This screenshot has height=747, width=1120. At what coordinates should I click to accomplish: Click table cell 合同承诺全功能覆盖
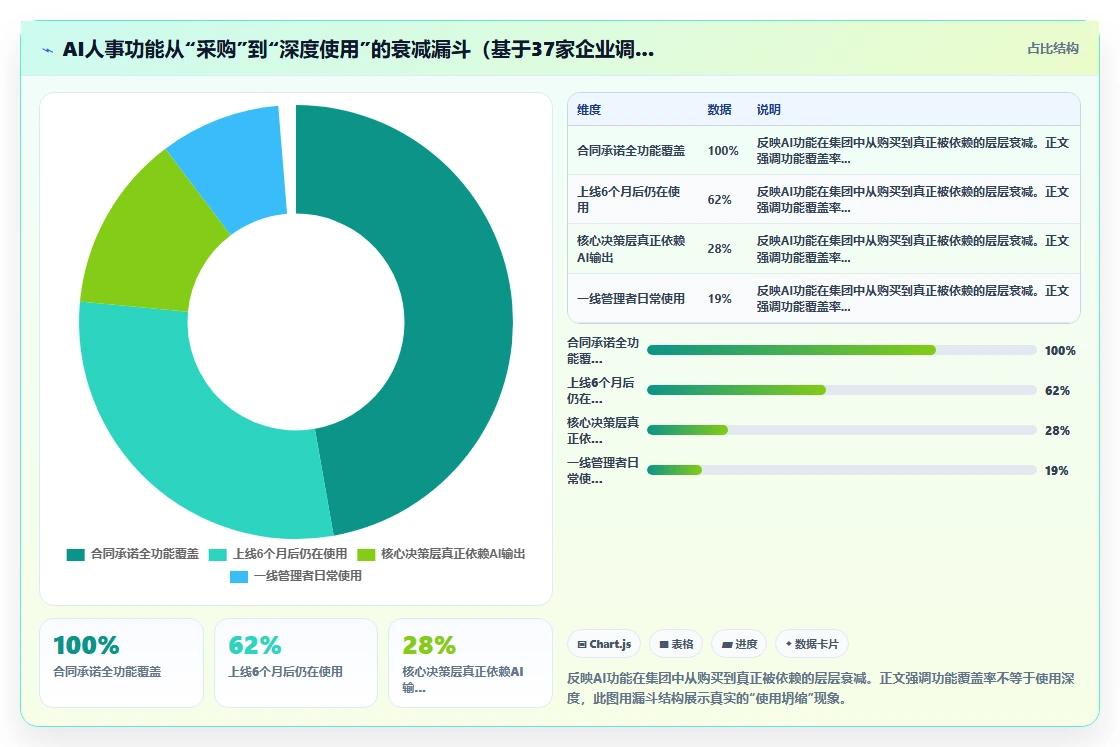pyautogui.click(x=631, y=151)
